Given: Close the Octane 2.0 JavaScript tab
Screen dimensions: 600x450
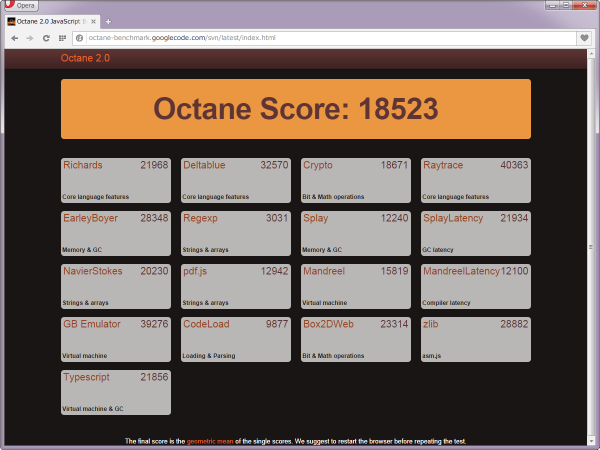Looking at the screenshot, I should pyautogui.click(x=93, y=21).
